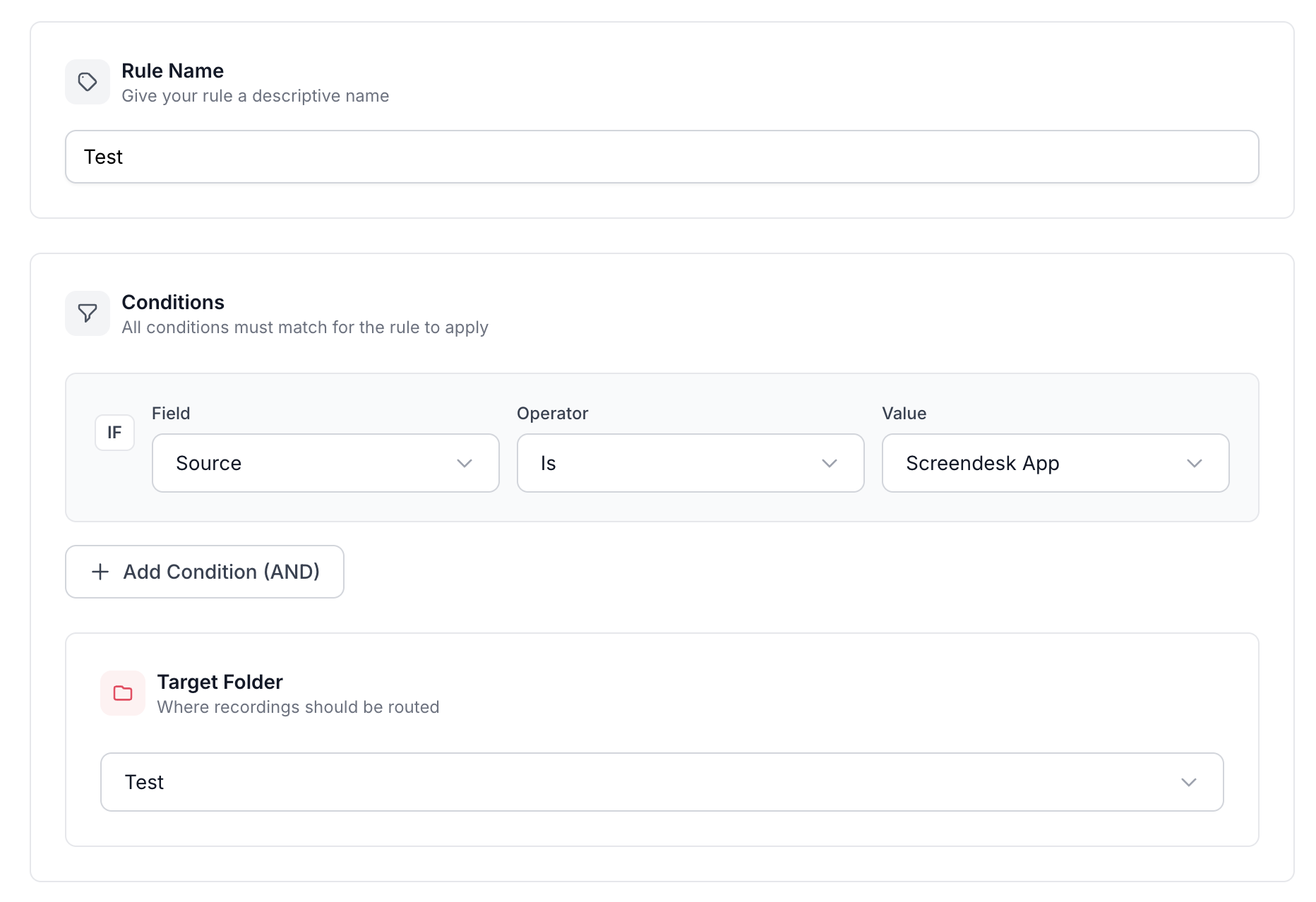Viewport: 1316px width, 902px height.
Task: Click the chevron arrow in the Source box
Action: 464,464
